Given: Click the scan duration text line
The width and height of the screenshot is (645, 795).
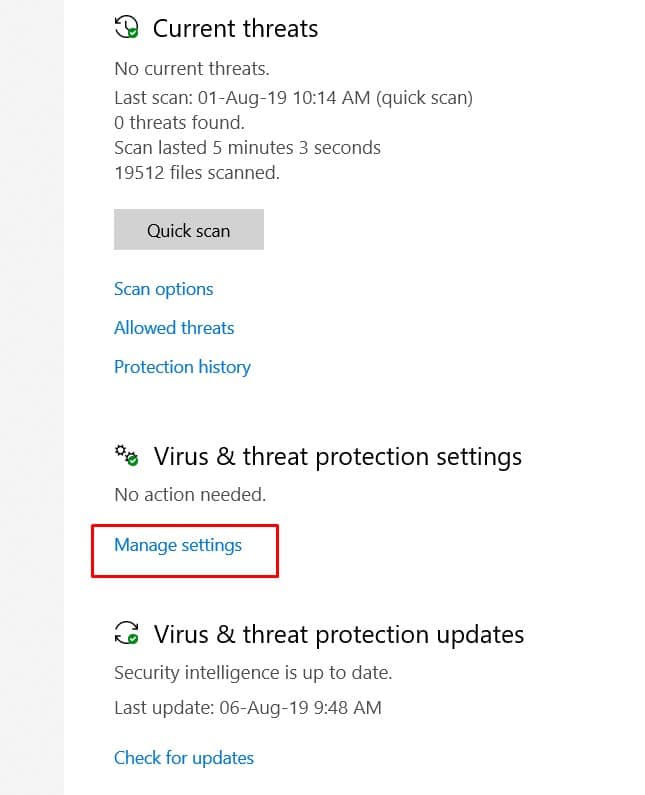Looking at the screenshot, I should pyautogui.click(x=247, y=148).
